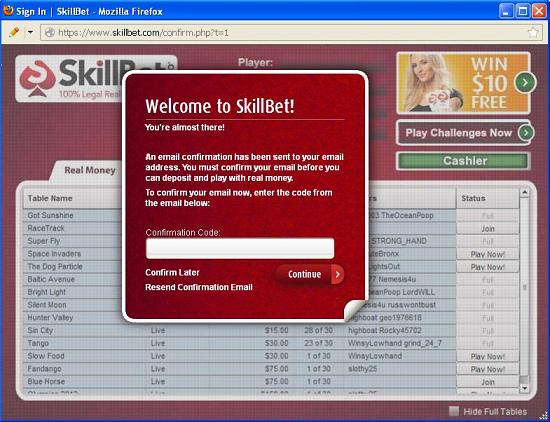Image resolution: width=550 pixels, height=422 pixels.
Task: Select the browser URL address field
Action: pyautogui.click(x=291, y=33)
